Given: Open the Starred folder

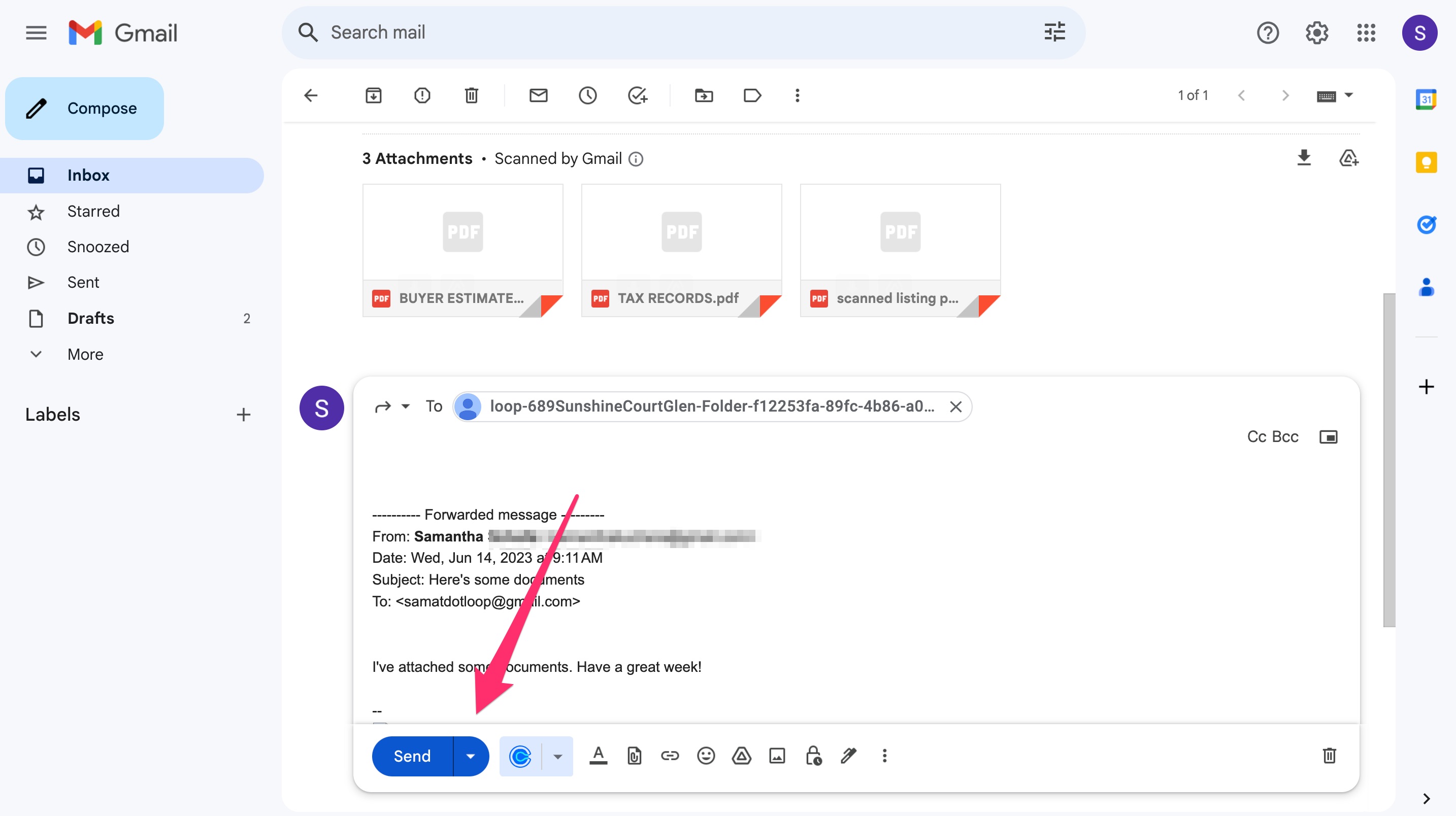Looking at the screenshot, I should point(93,211).
